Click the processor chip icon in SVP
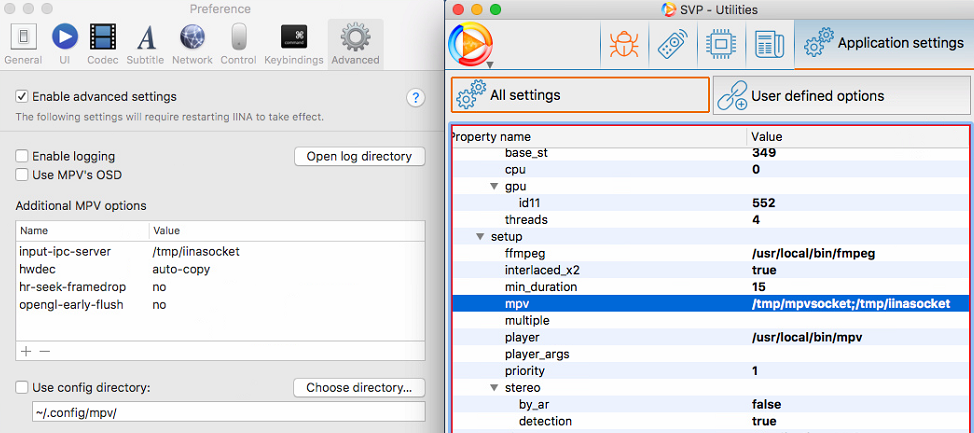This screenshot has width=974, height=433. pos(719,43)
